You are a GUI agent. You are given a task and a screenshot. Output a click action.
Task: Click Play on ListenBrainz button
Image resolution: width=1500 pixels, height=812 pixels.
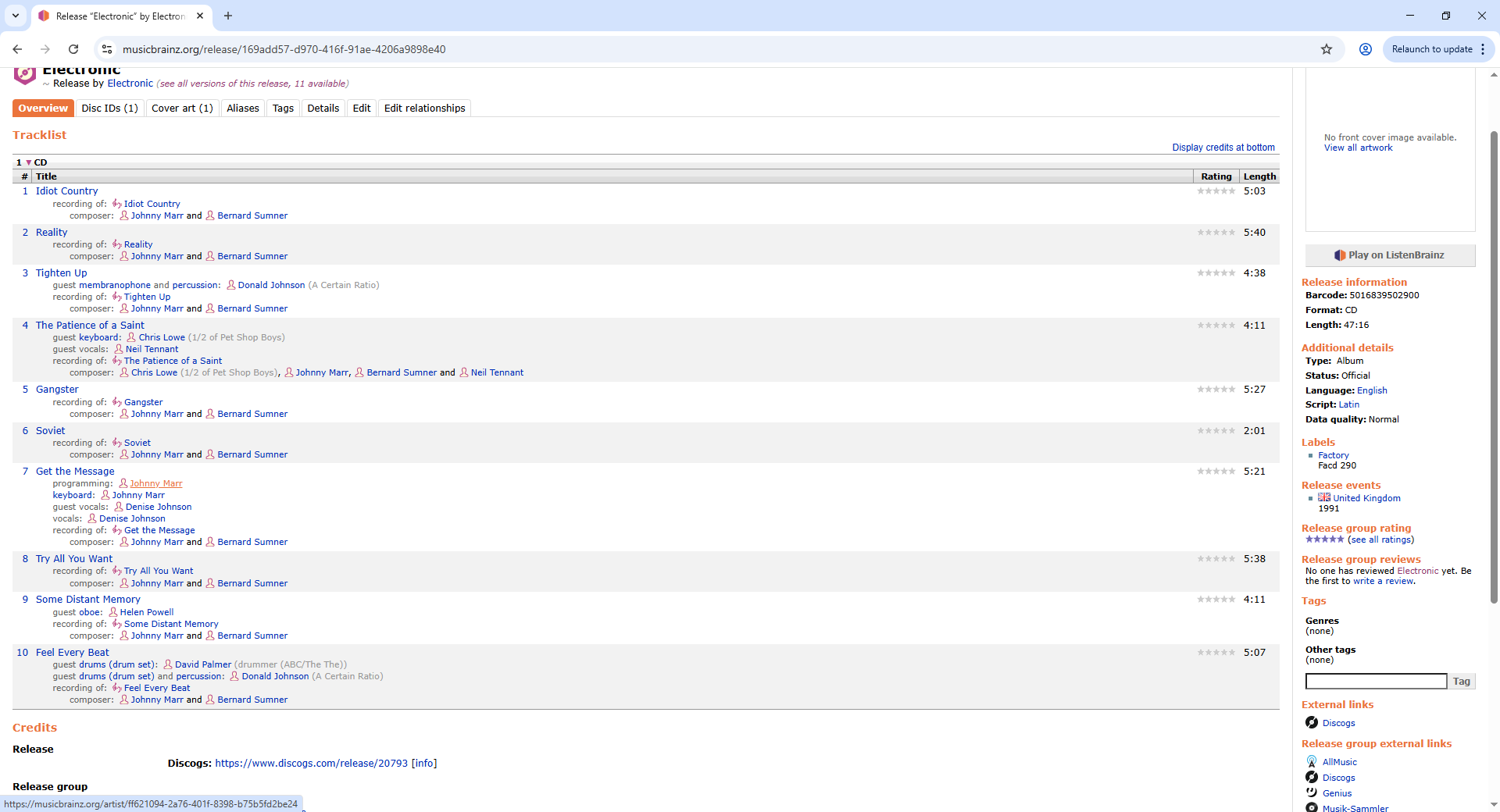pyautogui.click(x=1390, y=255)
